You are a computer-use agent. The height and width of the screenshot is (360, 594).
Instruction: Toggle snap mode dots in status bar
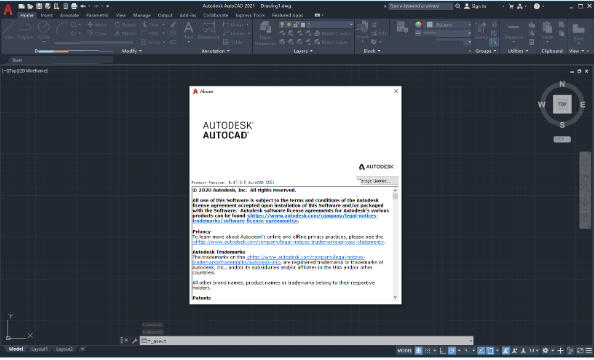point(427,351)
